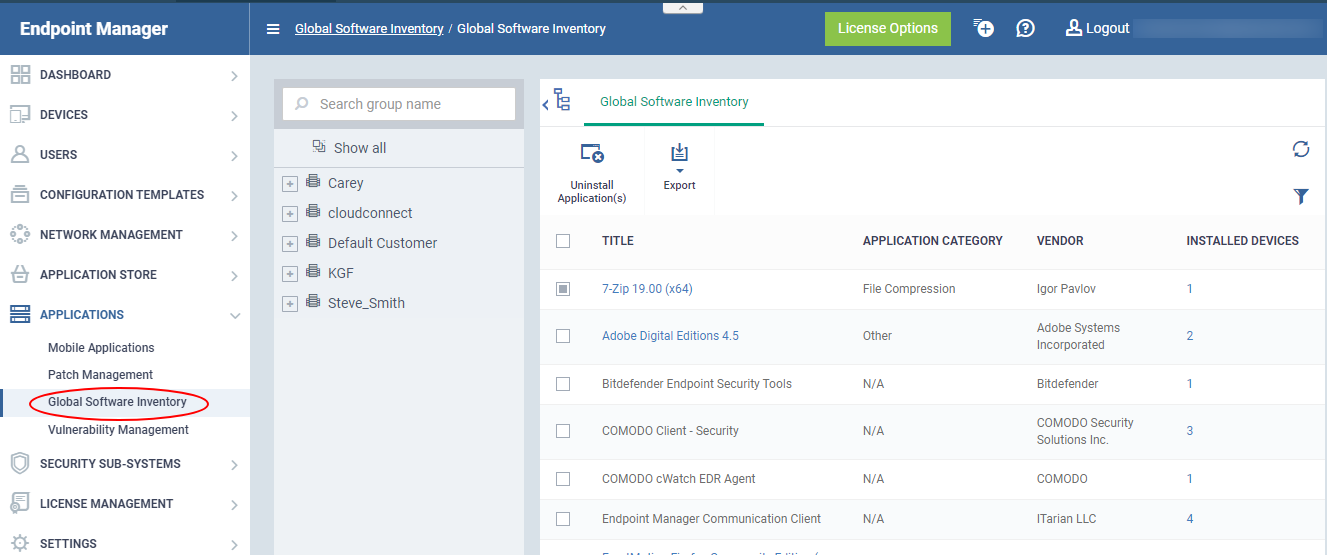Check the Endpoint Manager Communication Client checkbox
The height and width of the screenshot is (555, 1327).
coord(563,519)
